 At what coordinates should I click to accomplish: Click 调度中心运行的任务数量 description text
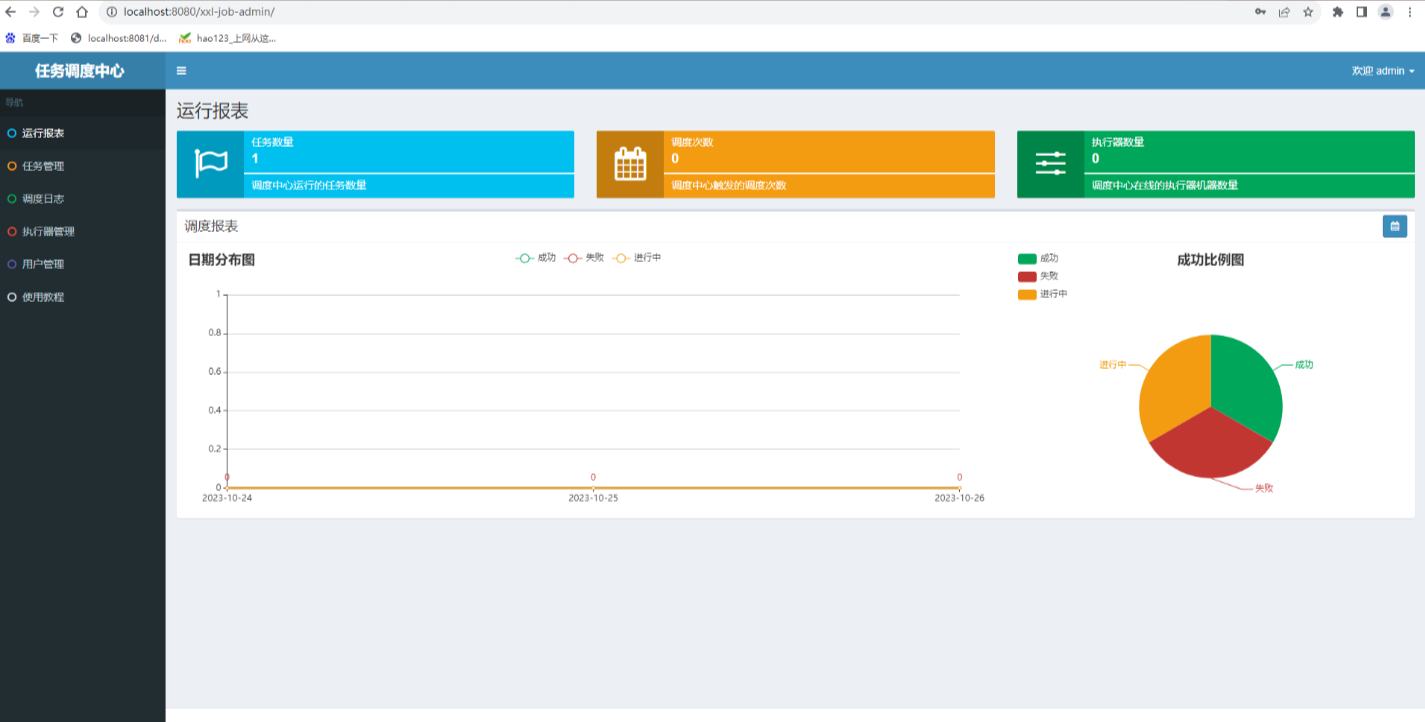pyautogui.click(x=309, y=185)
